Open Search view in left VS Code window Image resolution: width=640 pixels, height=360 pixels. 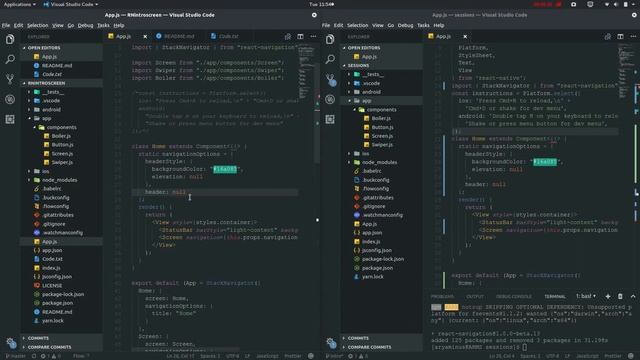tap(10, 59)
